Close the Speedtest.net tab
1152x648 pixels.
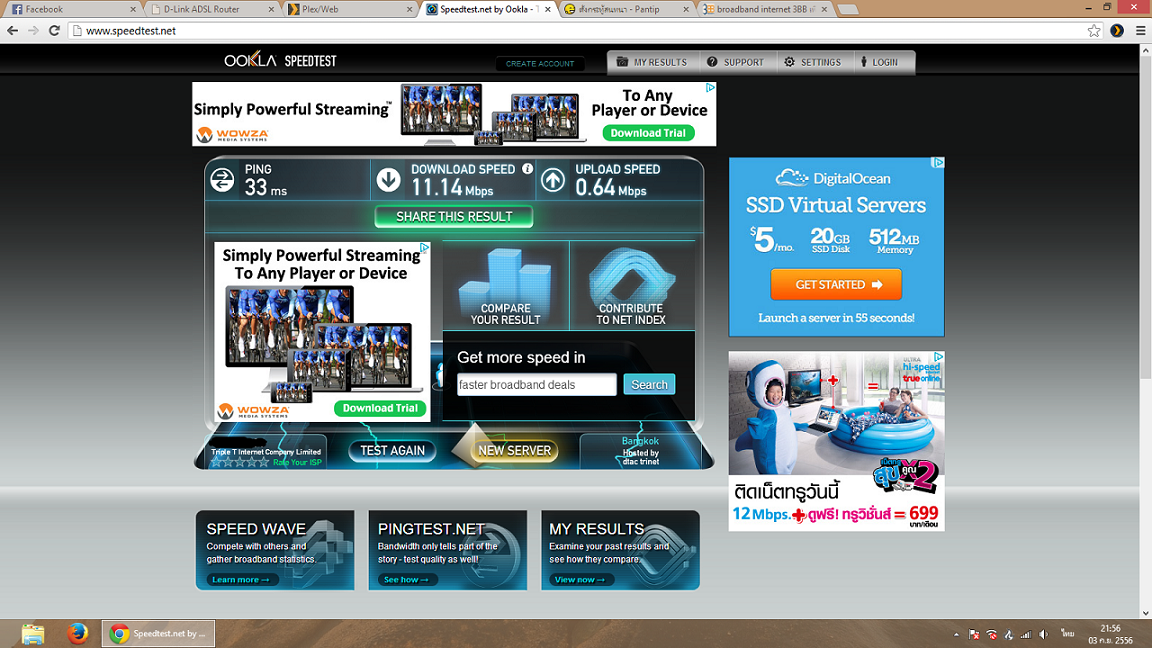[x=547, y=10]
